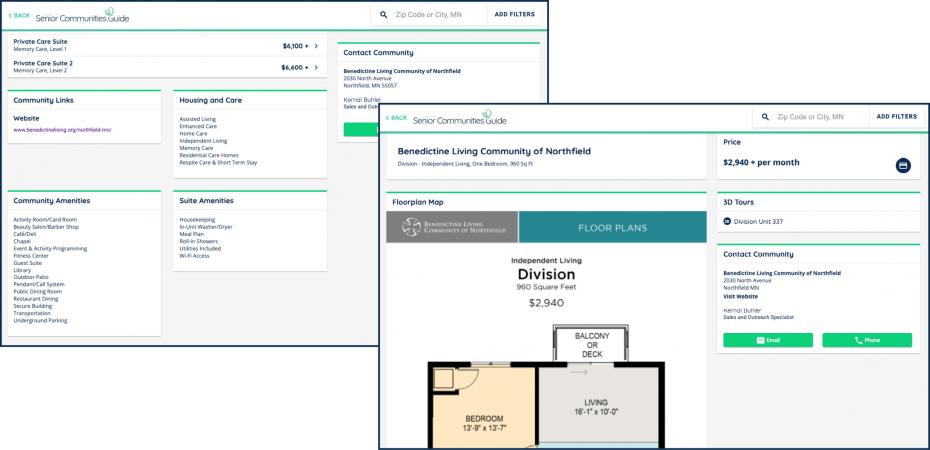
Task: Click the green Phone button
Action: [867, 340]
